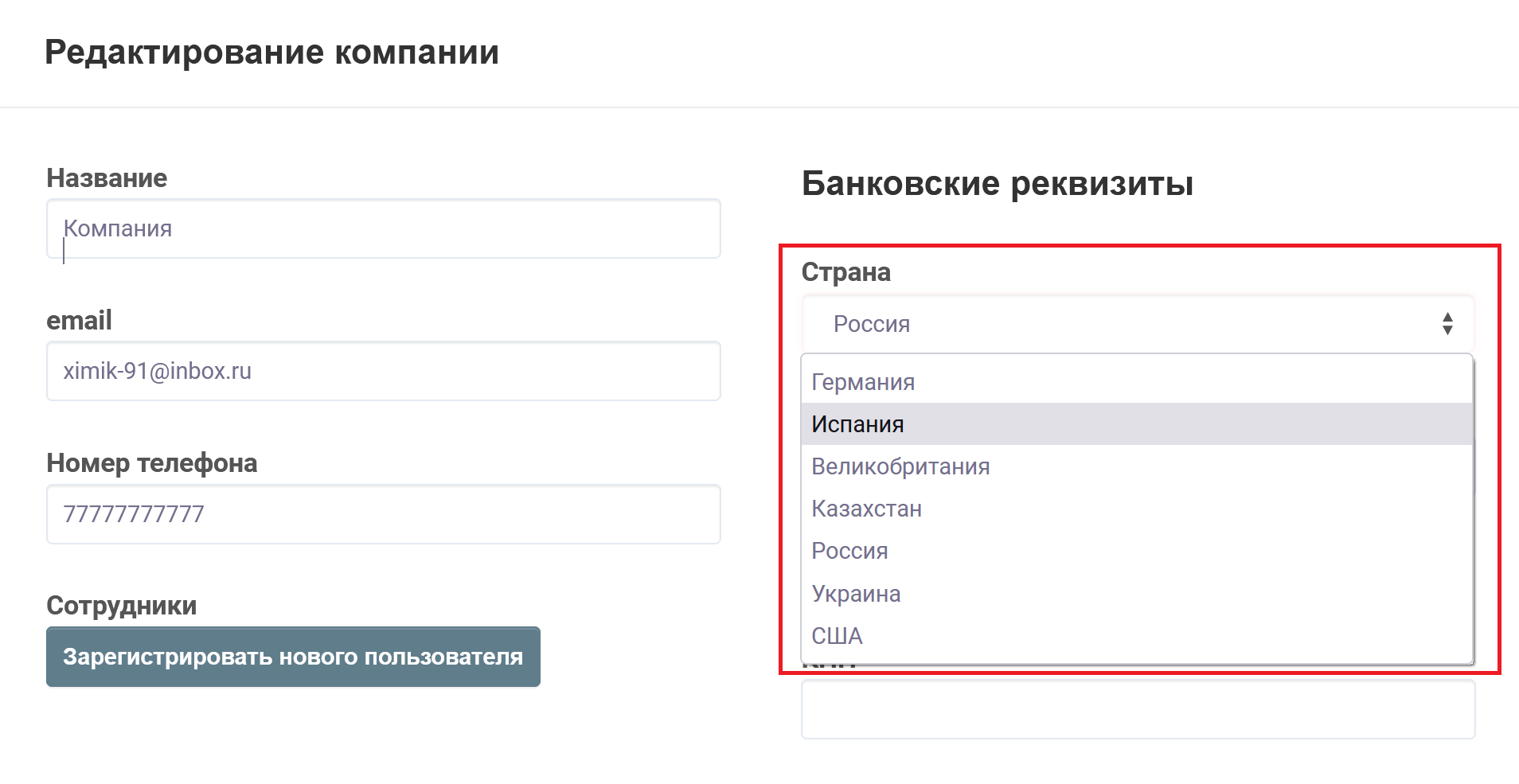Focus the Название field containing Компания
This screenshot has width=1519, height=784.
(383, 229)
